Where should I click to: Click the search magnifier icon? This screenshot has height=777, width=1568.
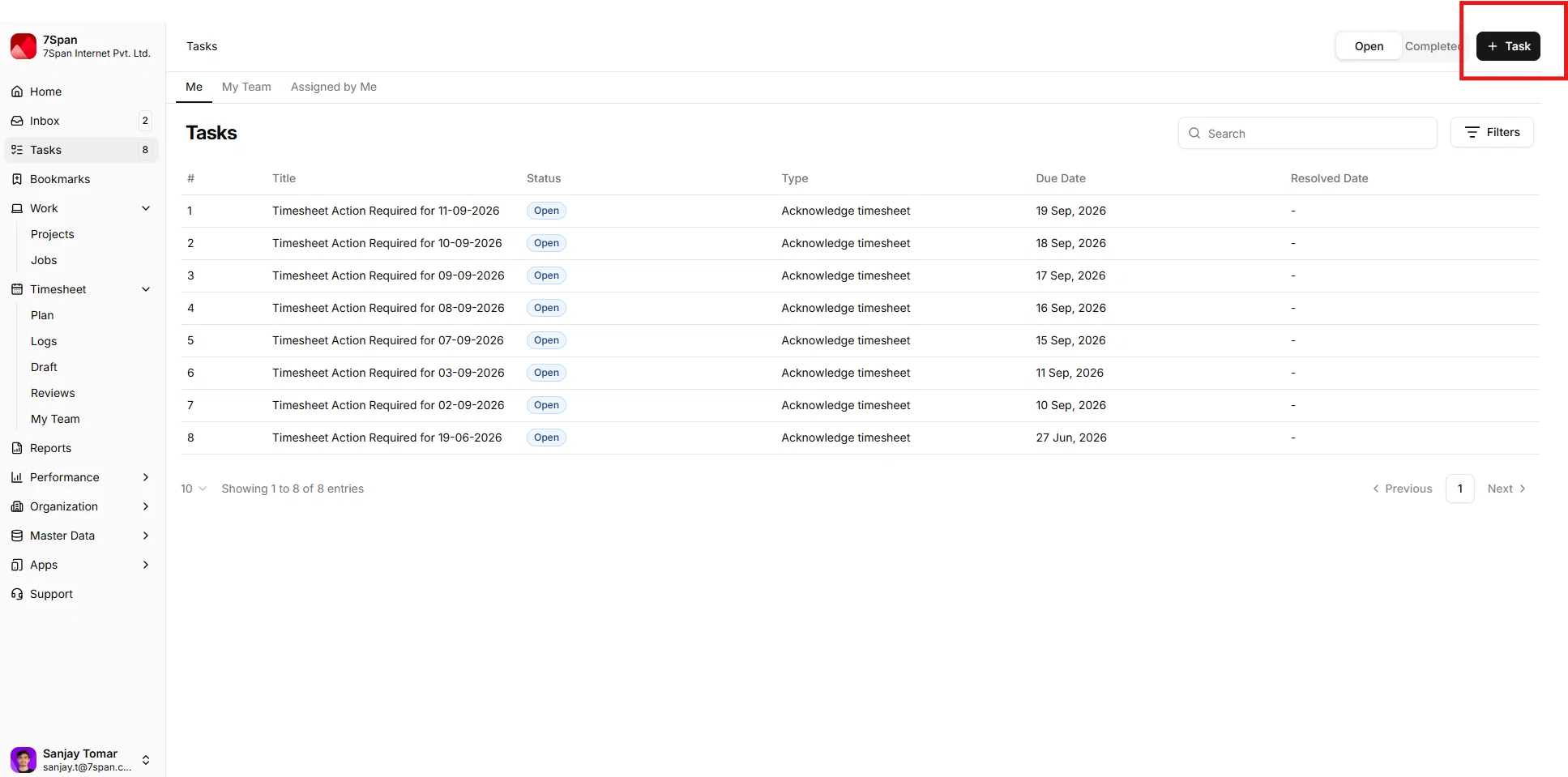click(x=1194, y=133)
